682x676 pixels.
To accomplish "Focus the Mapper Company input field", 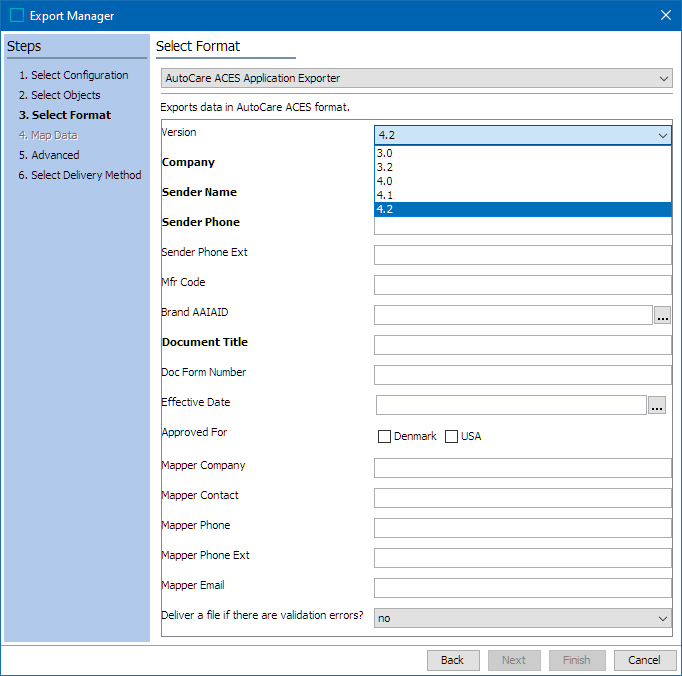I will 523,468.
